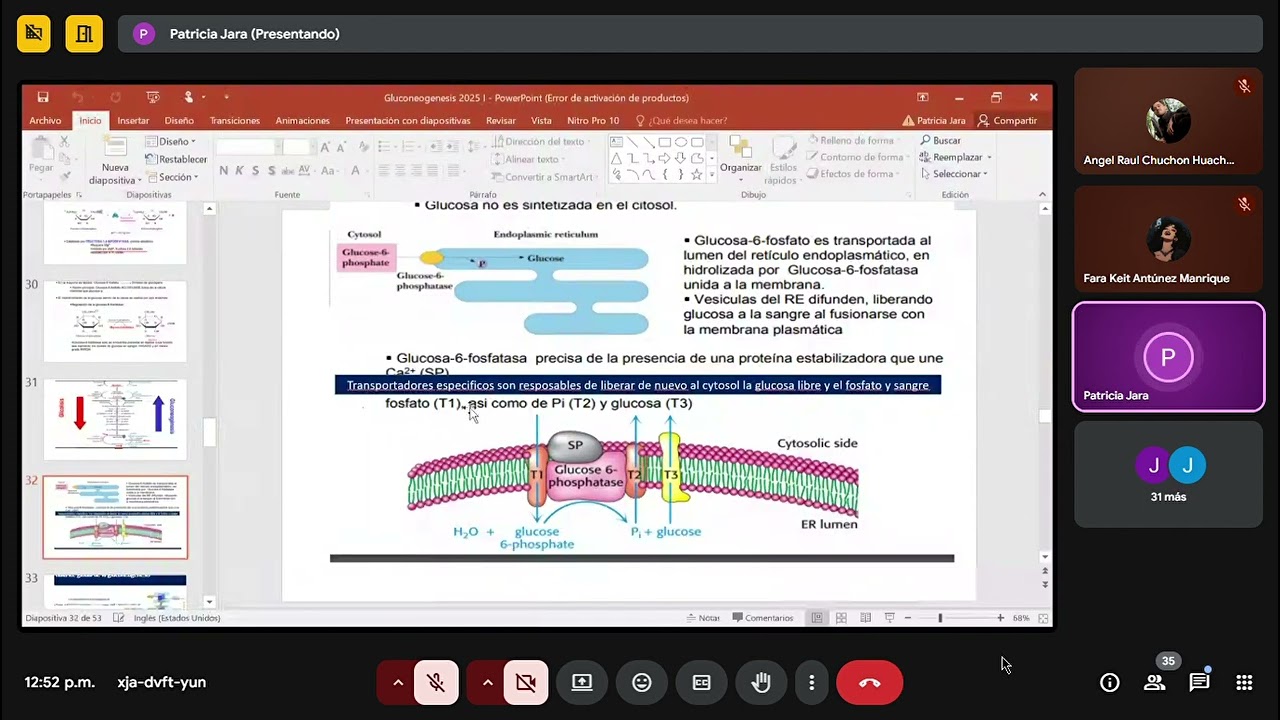
Task: Switch to the Animaciones ribbon tab
Action: pyautogui.click(x=302, y=120)
